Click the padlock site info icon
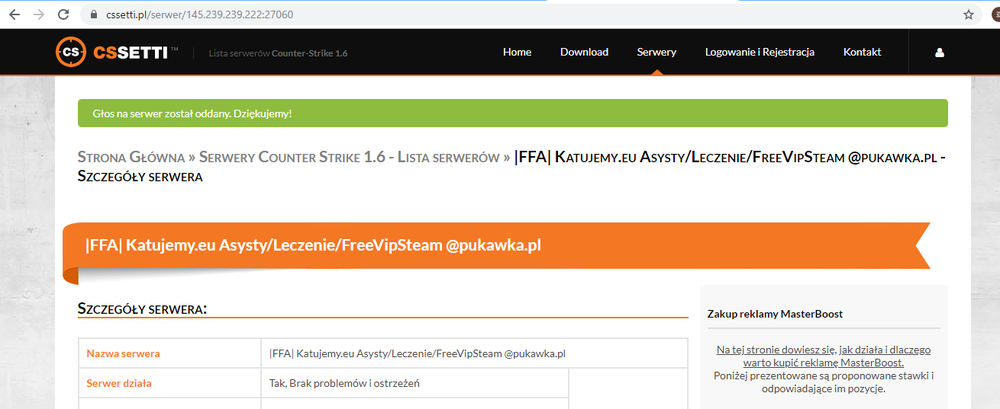 (93, 14)
